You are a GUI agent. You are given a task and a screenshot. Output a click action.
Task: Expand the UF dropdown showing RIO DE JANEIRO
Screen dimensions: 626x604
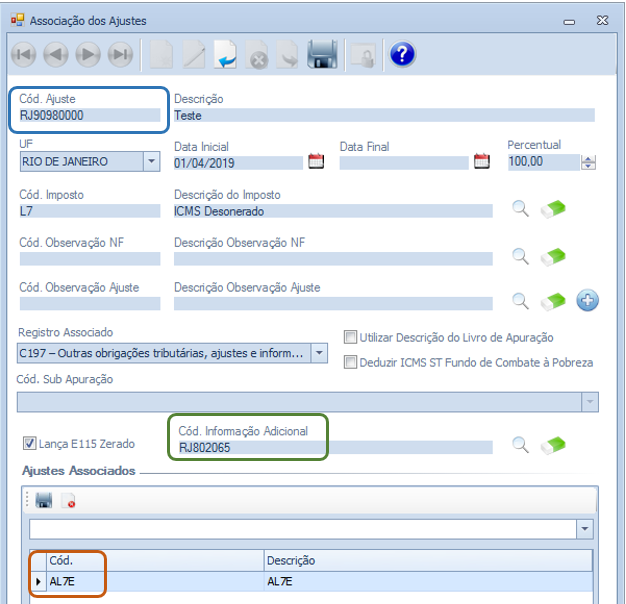click(151, 161)
